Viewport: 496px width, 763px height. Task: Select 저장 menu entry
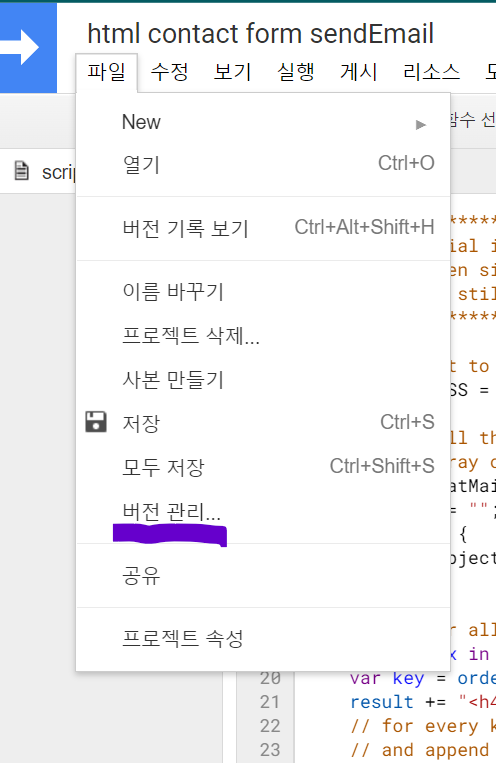click(263, 422)
